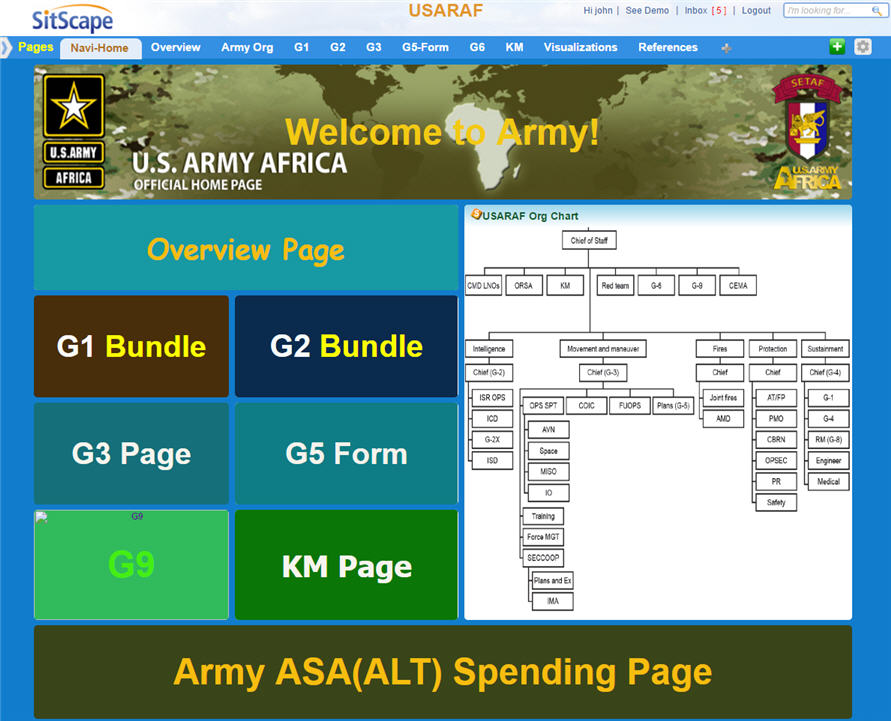
Task: Click the SECCOOP org box
Action: click(x=543, y=558)
